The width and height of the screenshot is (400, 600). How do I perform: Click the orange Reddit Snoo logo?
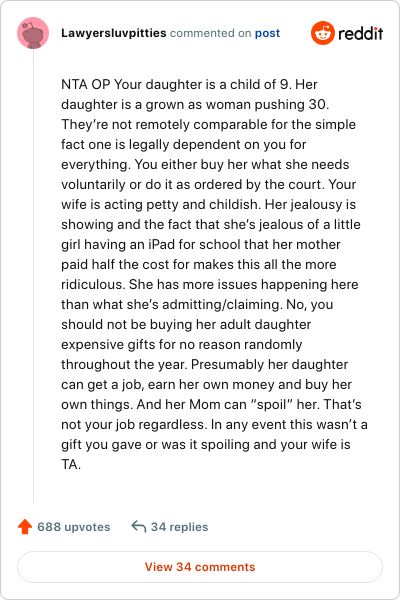tap(323, 33)
